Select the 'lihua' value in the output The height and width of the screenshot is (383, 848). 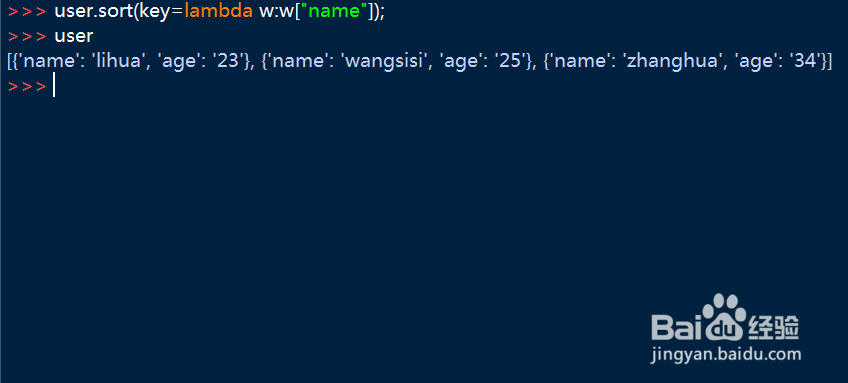(x=117, y=62)
